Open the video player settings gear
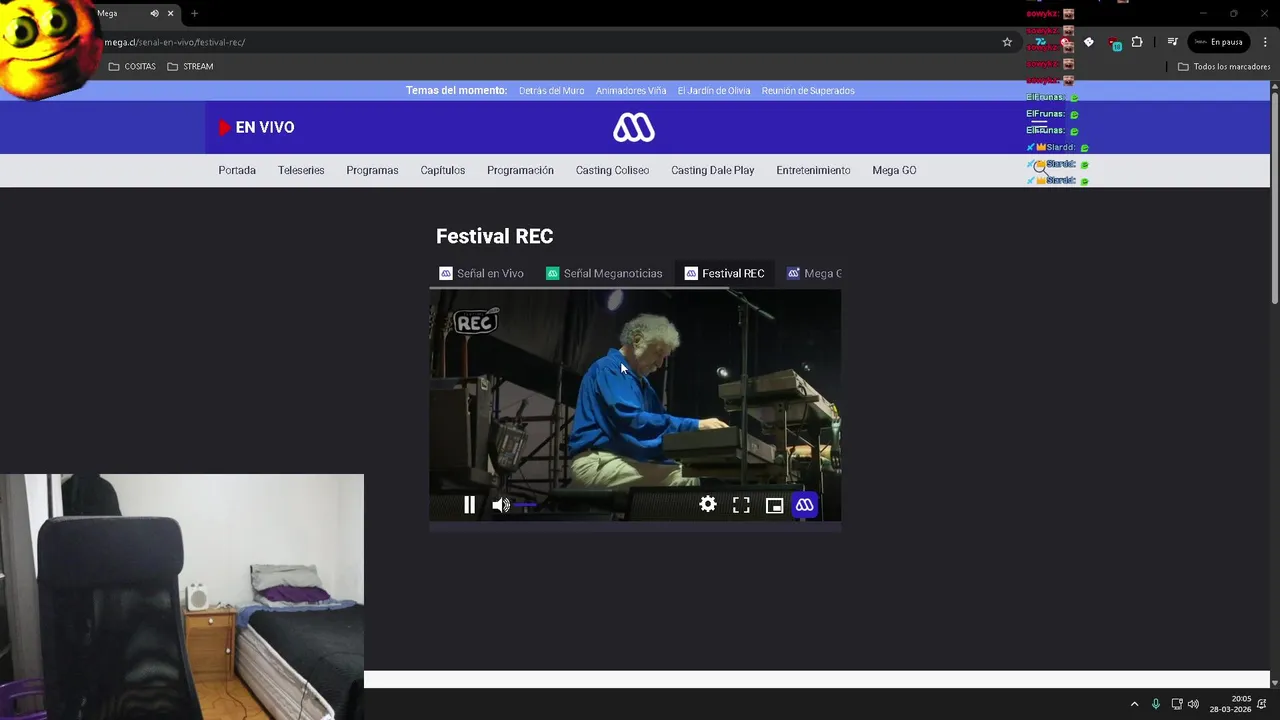The width and height of the screenshot is (1280, 720). (x=707, y=505)
